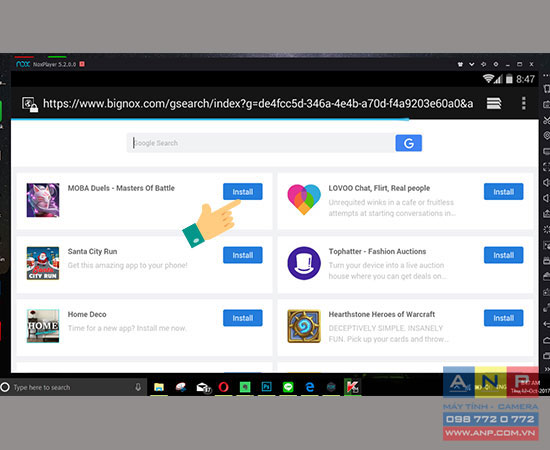Open the browser tabs stack icon

(494, 103)
